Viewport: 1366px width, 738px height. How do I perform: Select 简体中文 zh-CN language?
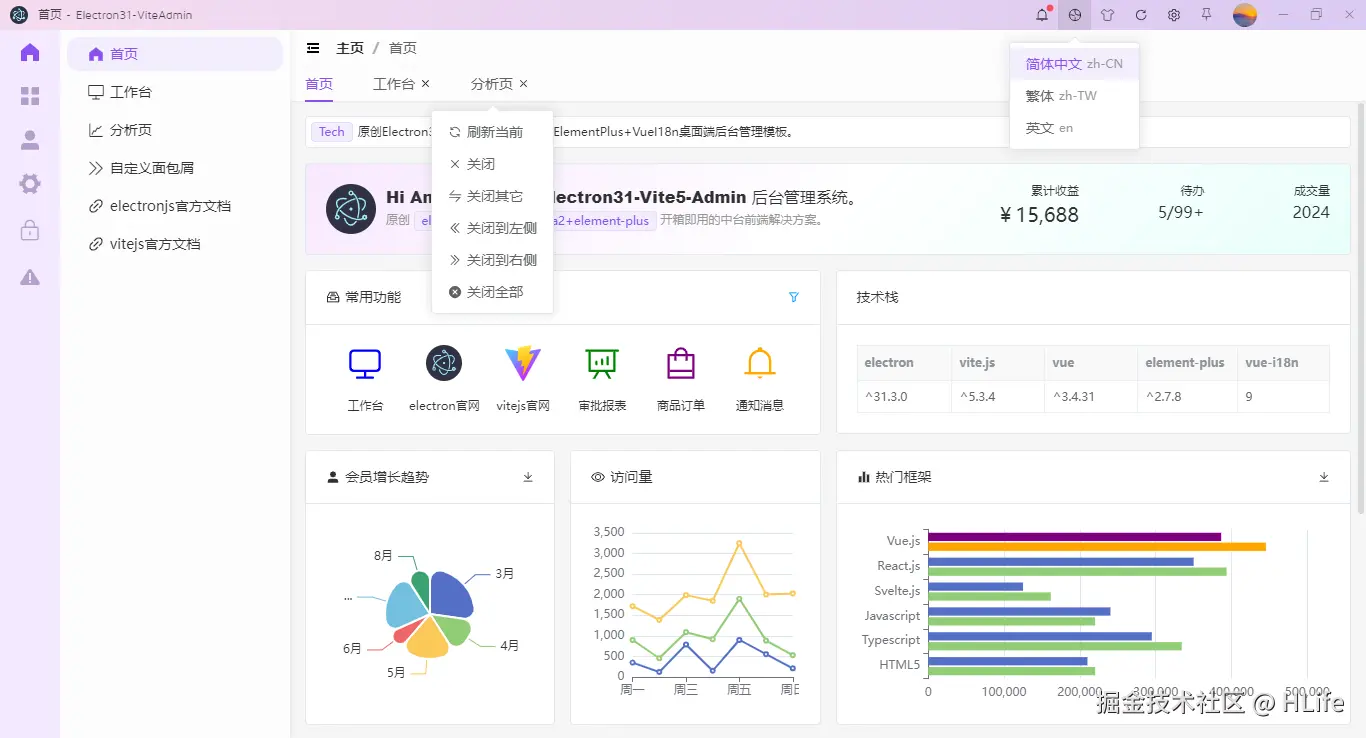[1074, 64]
